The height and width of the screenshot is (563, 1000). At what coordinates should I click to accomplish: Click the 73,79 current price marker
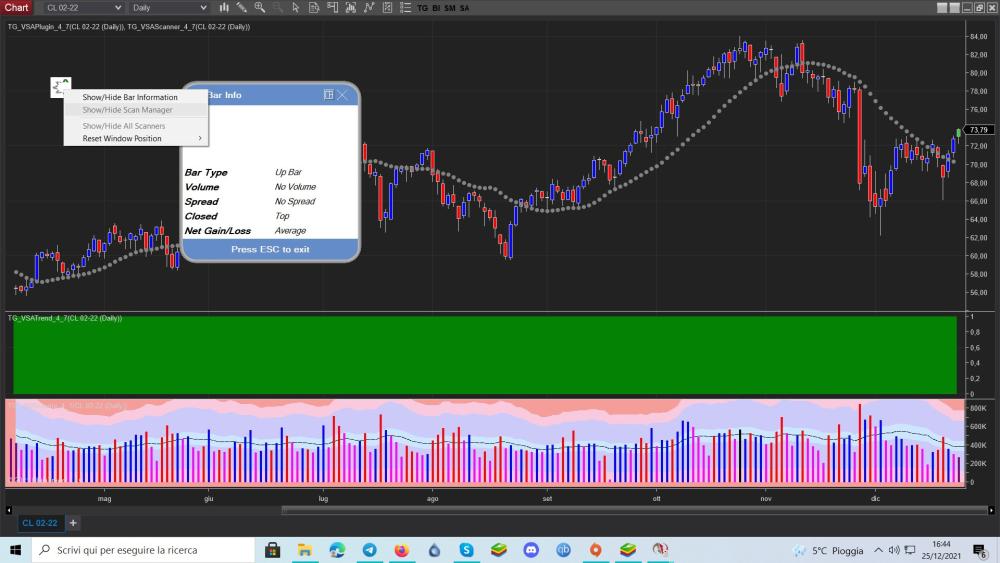979,130
